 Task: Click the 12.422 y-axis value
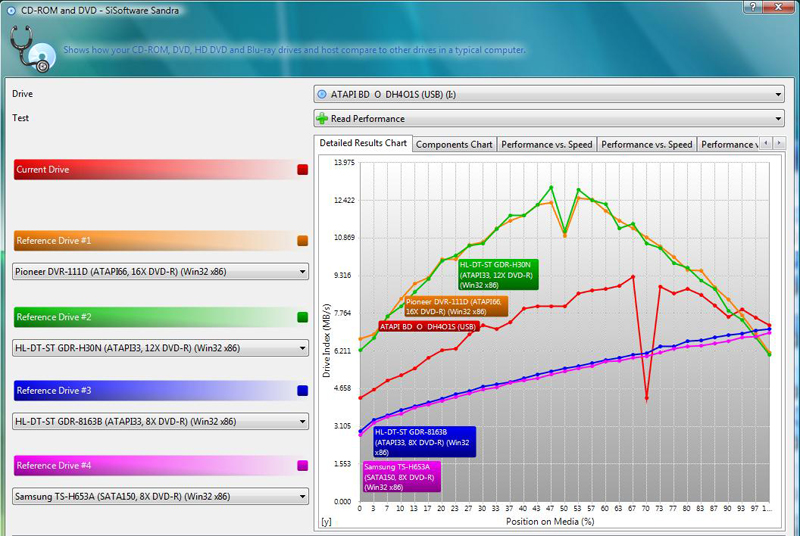tap(344, 200)
